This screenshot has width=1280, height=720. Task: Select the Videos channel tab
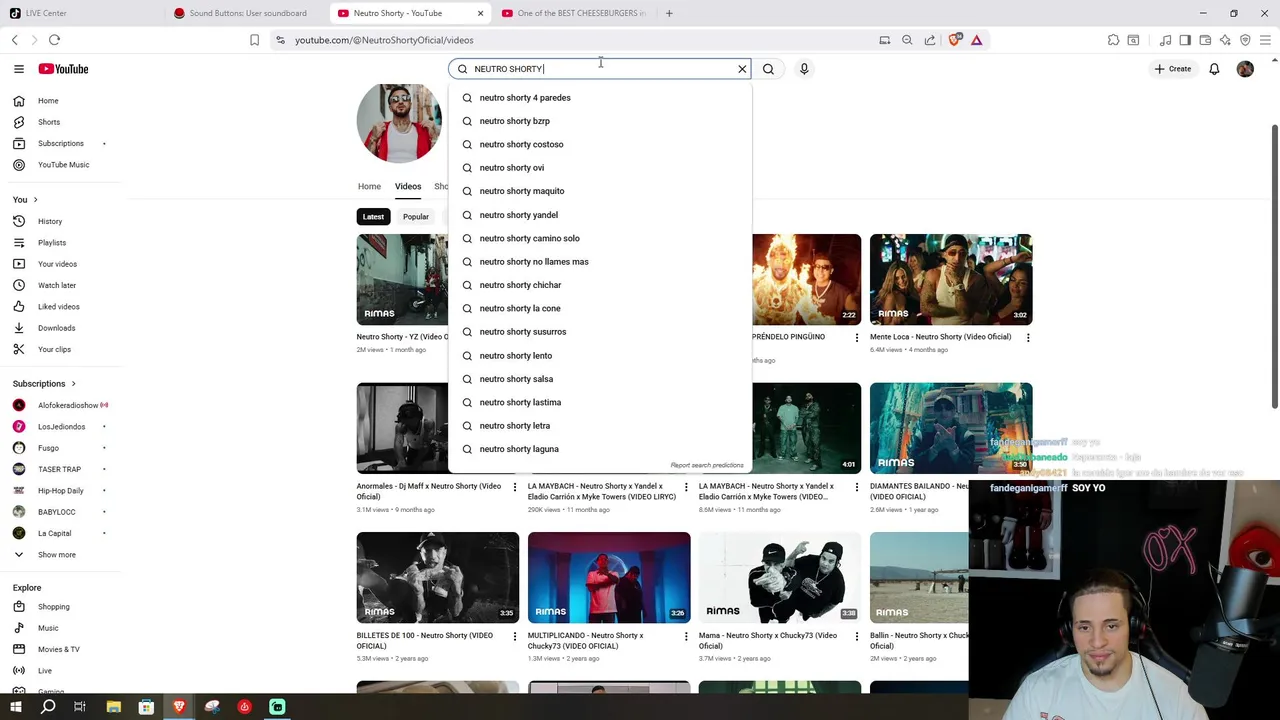click(408, 186)
